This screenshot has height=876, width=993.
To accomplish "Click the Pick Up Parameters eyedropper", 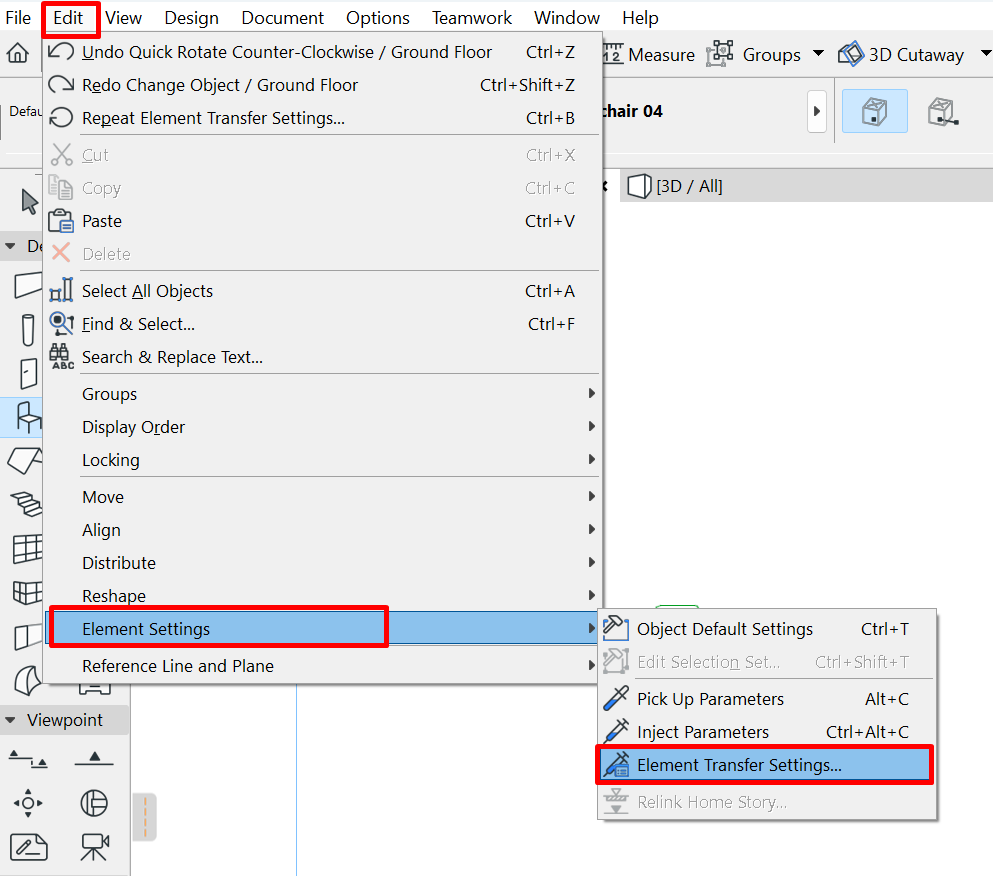I will [616, 699].
